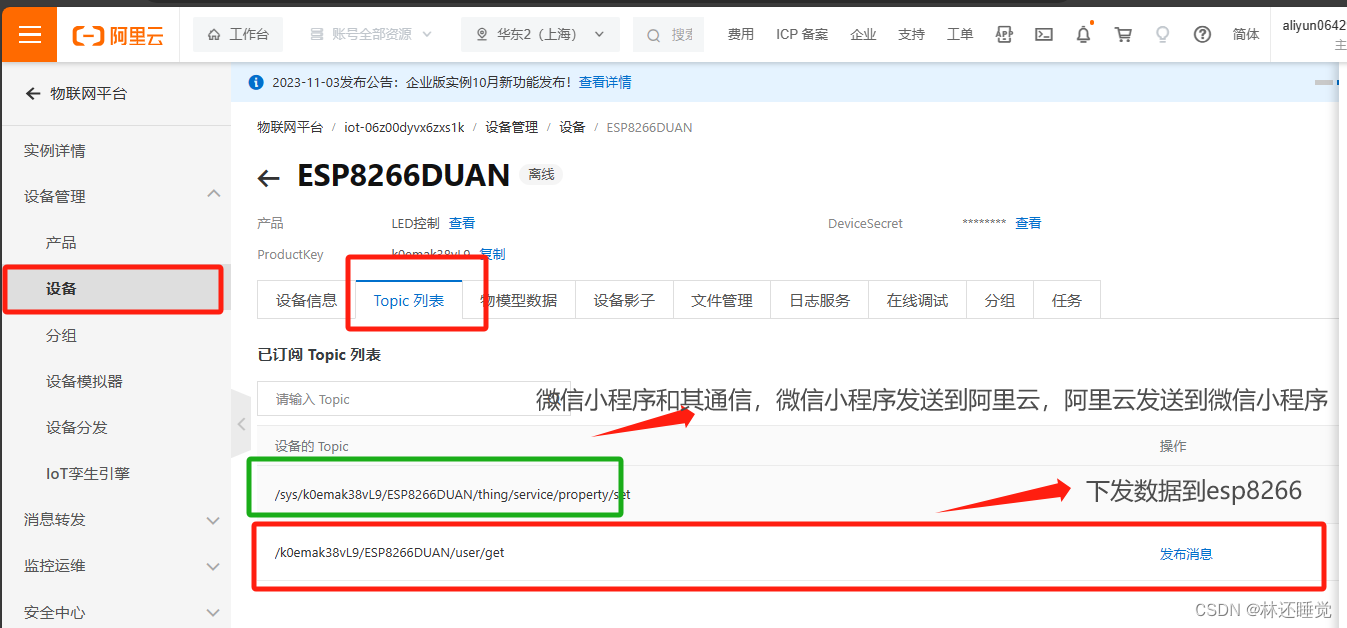Image resolution: width=1347 pixels, height=628 pixels.
Task: Expand 账号全部资源 dropdown
Action: [x=371, y=34]
